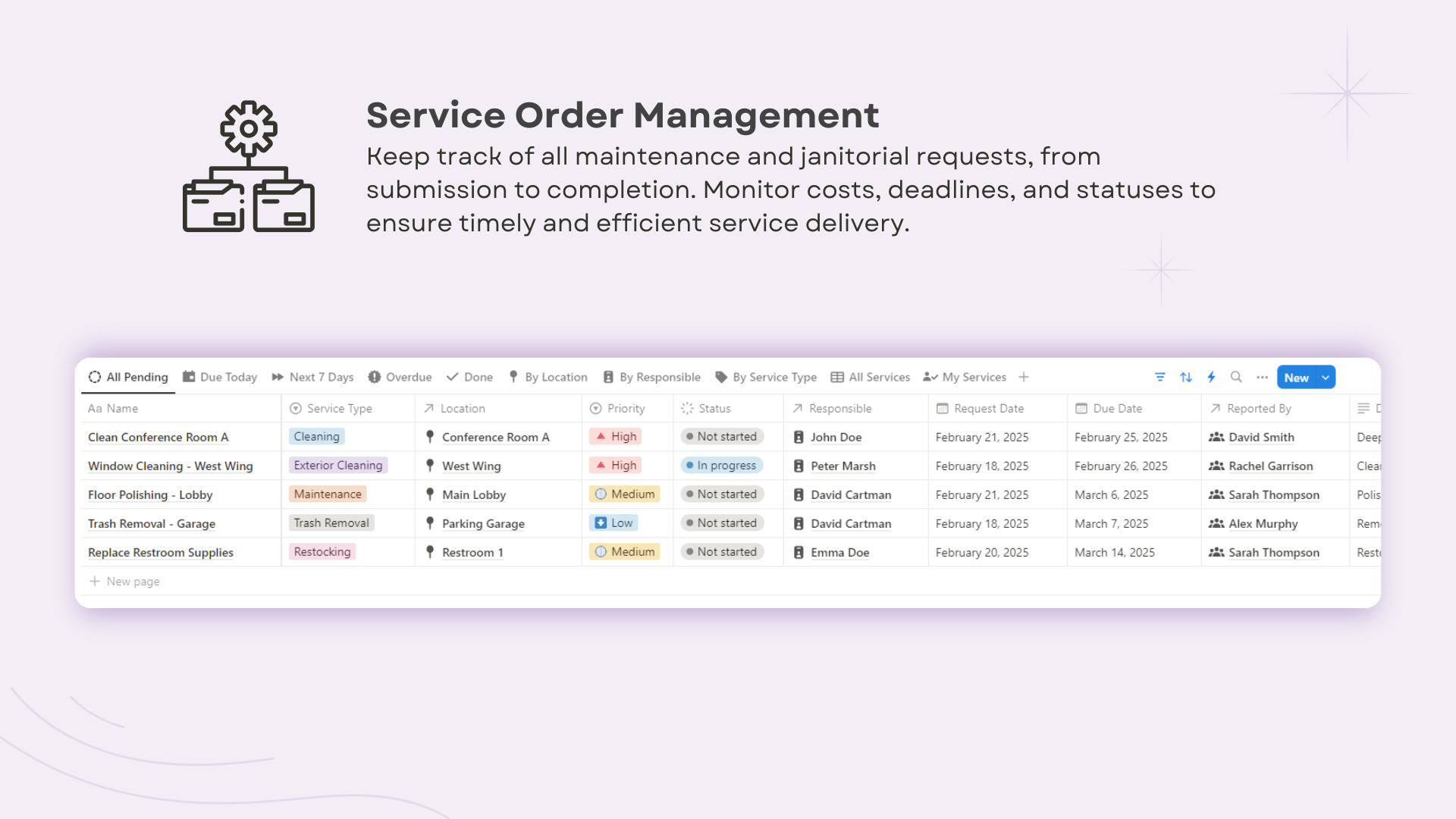Open the lightning automation icon
The width and height of the screenshot is (1456, 819).
click(x=1211, y=377)
